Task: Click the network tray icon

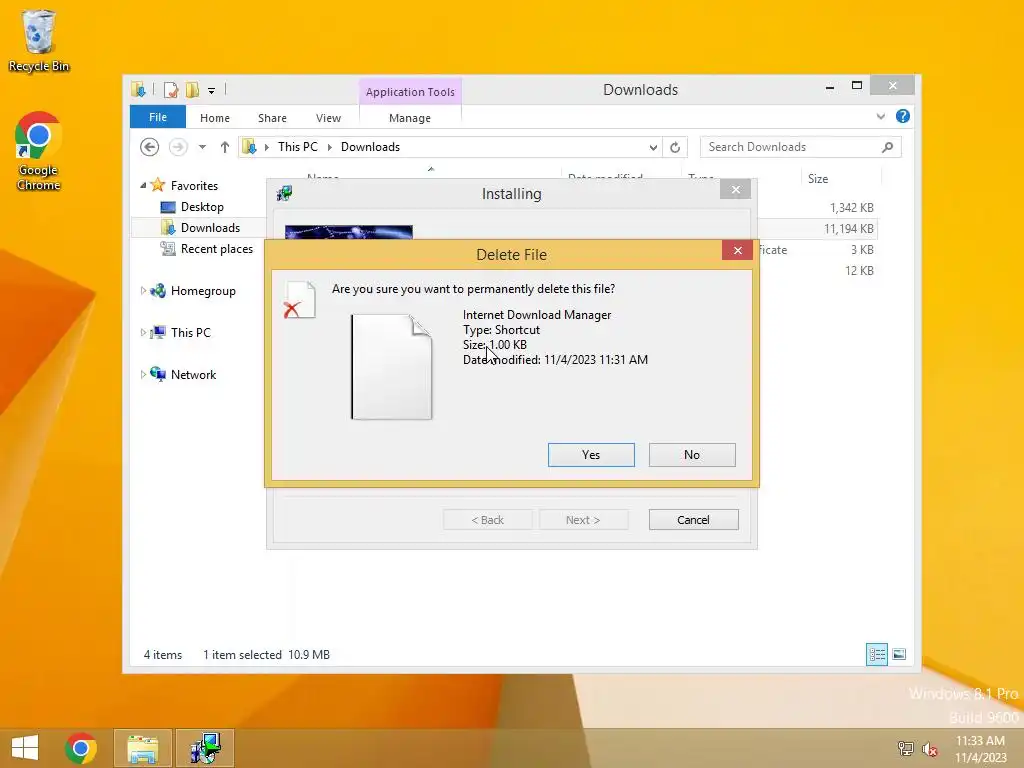Action: 905,749
